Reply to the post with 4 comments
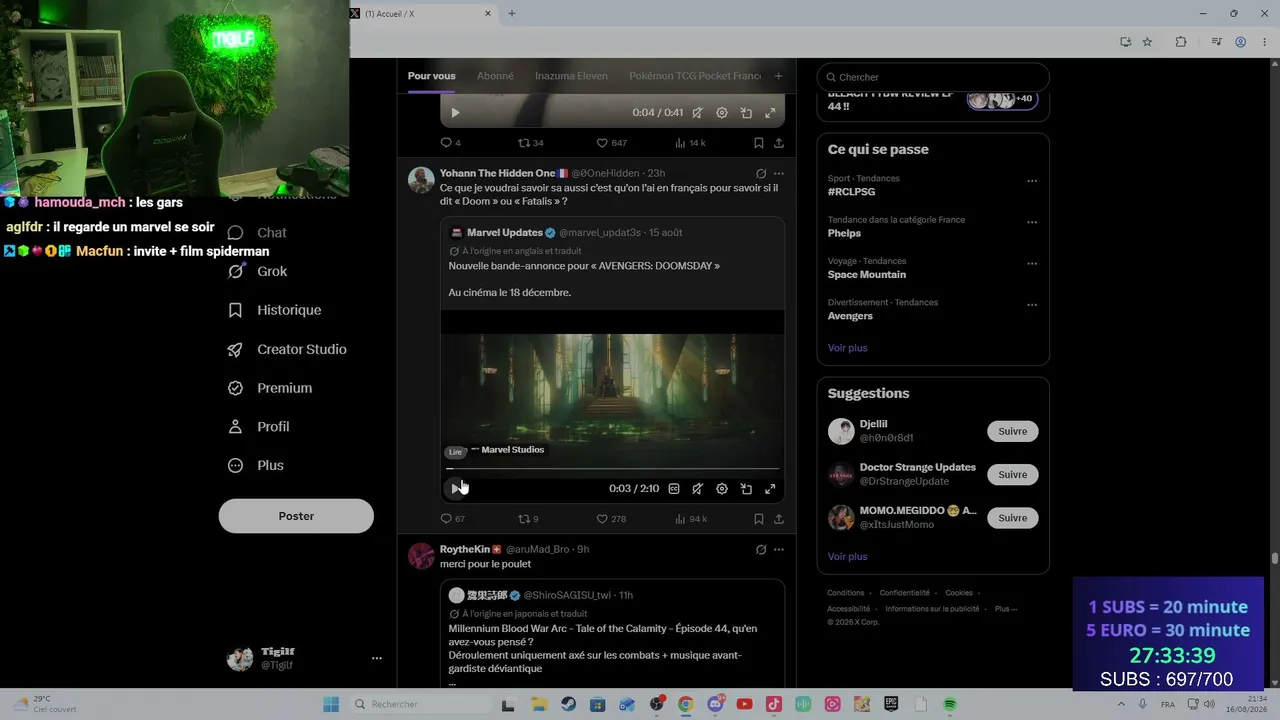 tap(451, 143)
